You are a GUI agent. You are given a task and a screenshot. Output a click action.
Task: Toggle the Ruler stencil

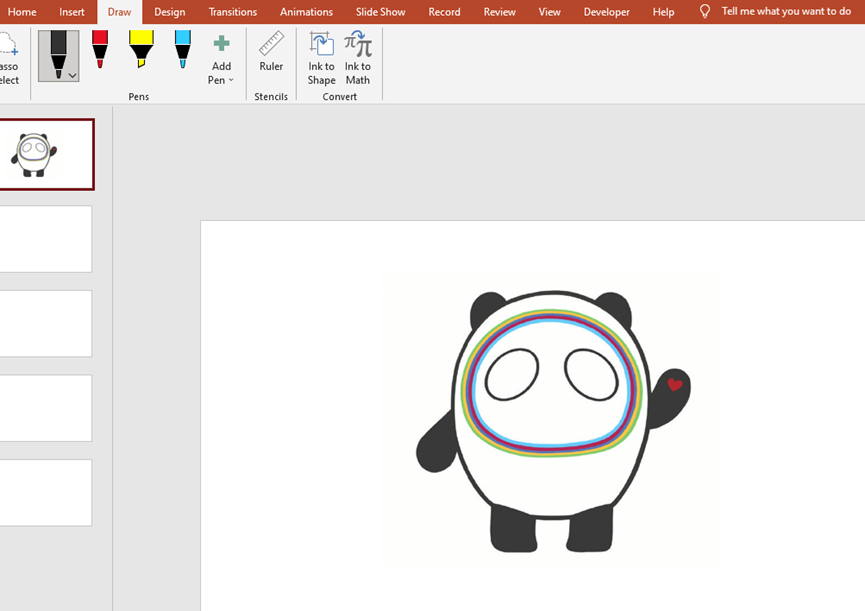[271, 52]
